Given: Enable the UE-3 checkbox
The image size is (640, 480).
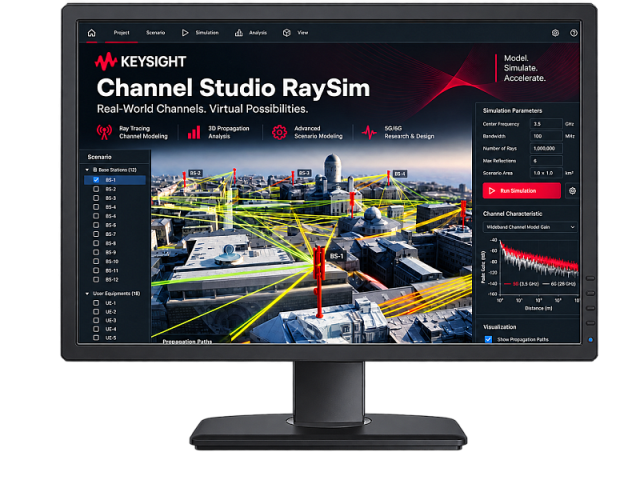Looking at the screenshot, I should [96, 320].
